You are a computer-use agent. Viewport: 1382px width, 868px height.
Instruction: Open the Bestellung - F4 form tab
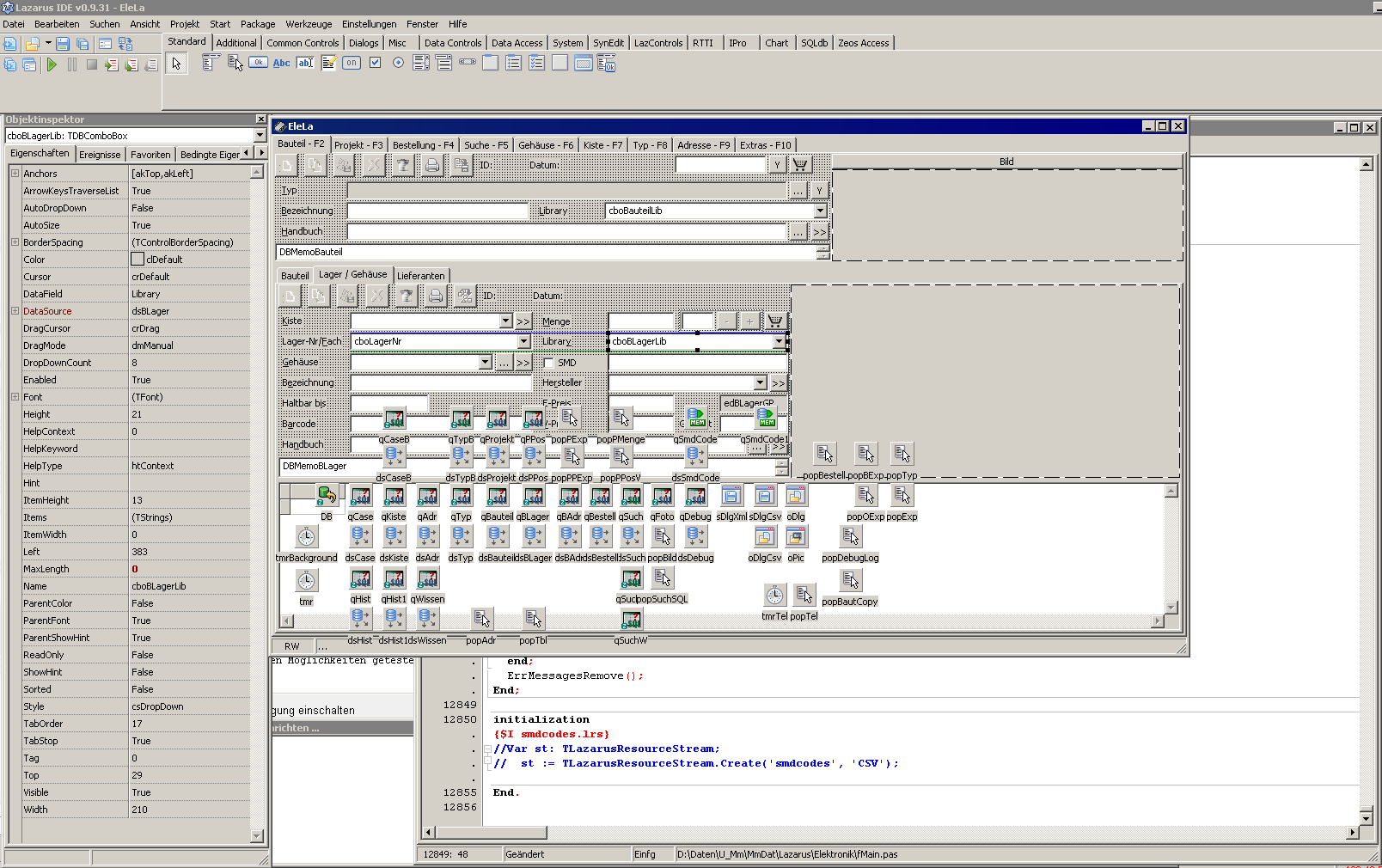coord(423,145)
